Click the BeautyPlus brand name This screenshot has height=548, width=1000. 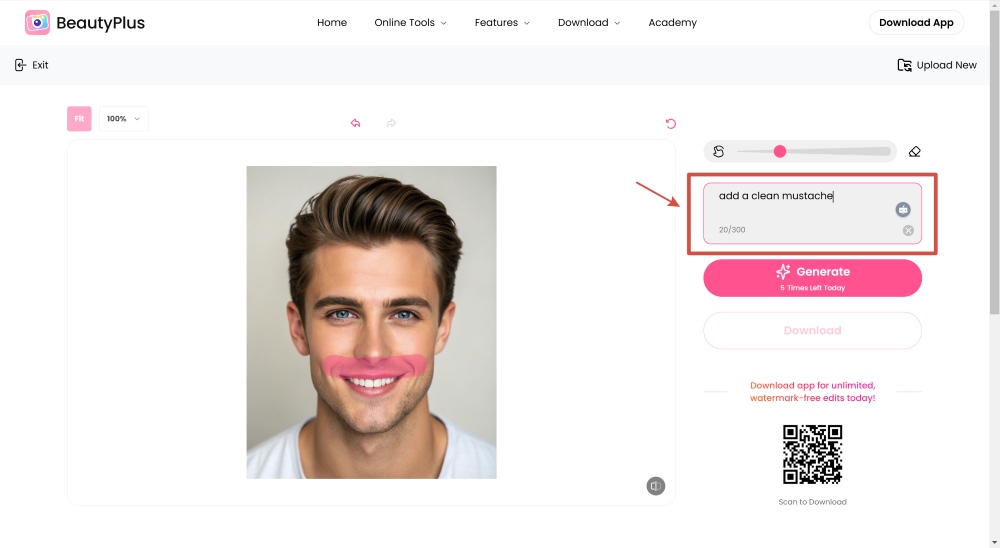pyautogui.click(x=100, y=23)
